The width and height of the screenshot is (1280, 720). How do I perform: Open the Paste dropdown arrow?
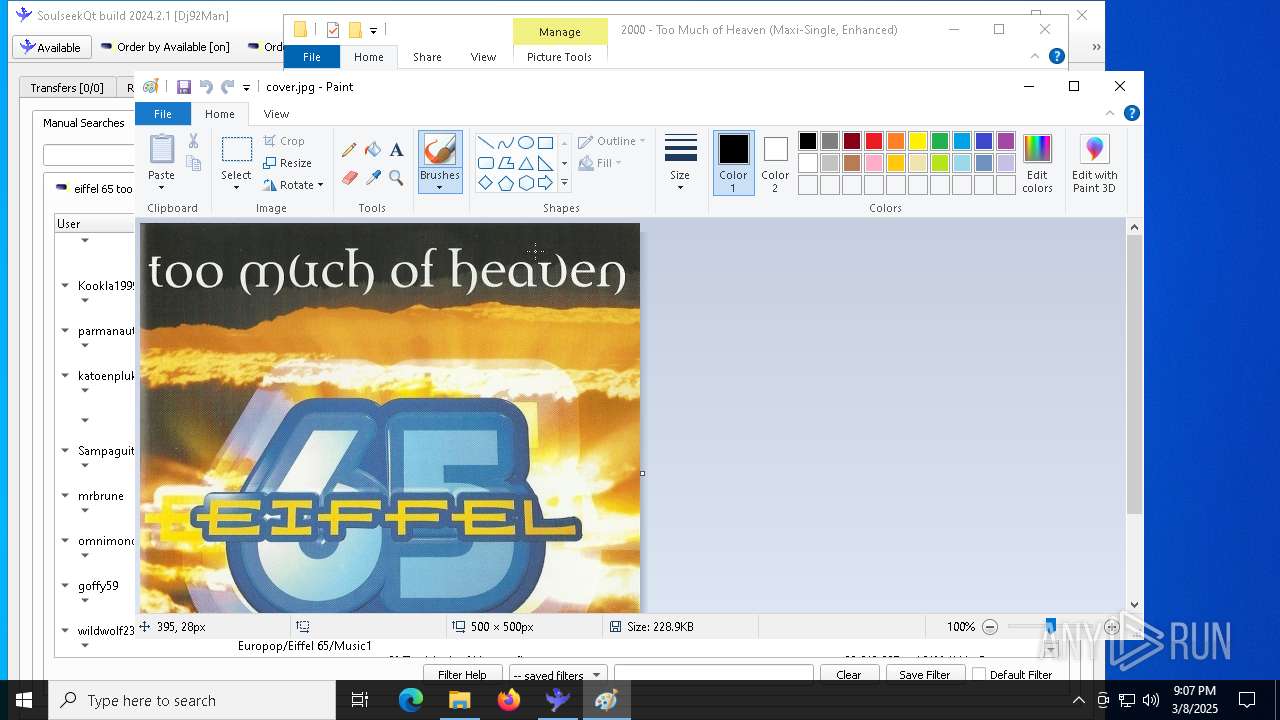coord(161,188)
